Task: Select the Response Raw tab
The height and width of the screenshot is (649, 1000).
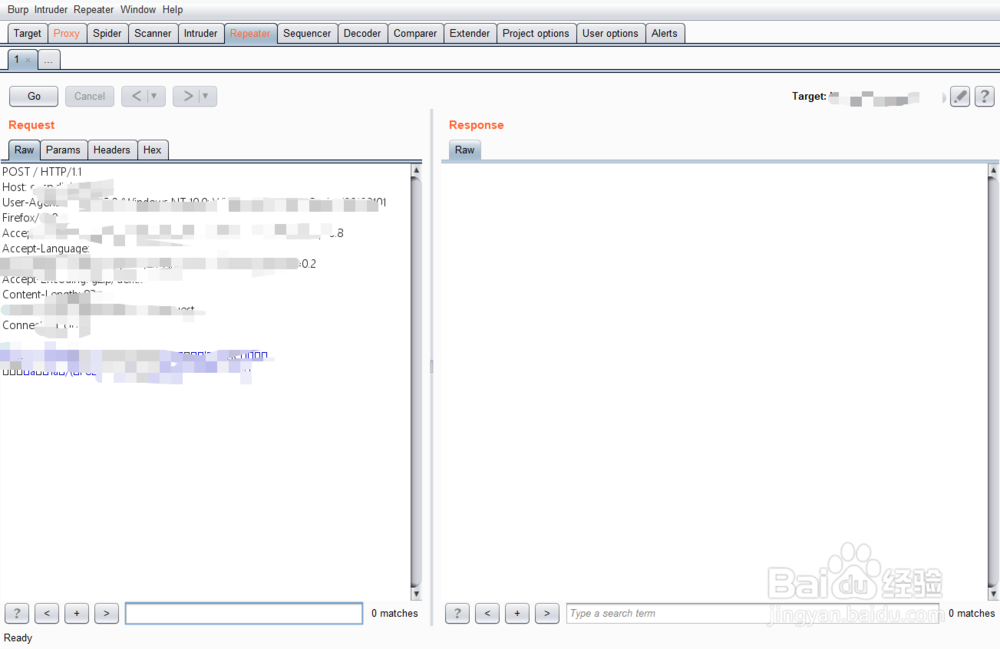Action: [465, 150]
